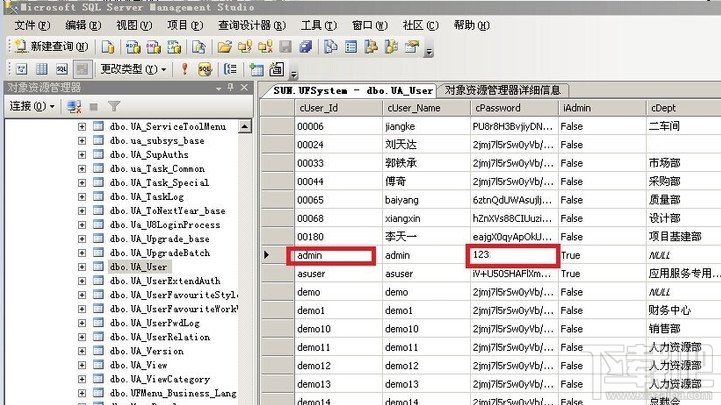The image size is (721, 405).
Task: Open the 视图 menu
Action: 134,25
